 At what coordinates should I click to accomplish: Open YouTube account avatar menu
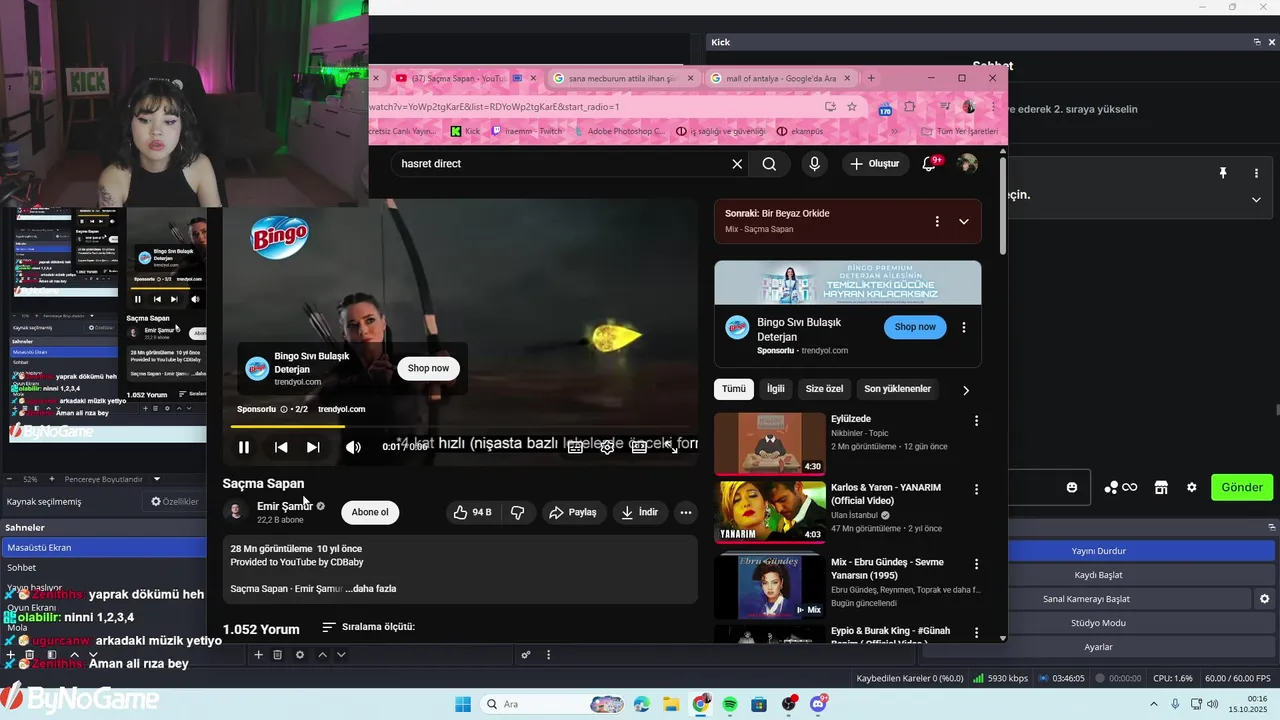point(967,164)
